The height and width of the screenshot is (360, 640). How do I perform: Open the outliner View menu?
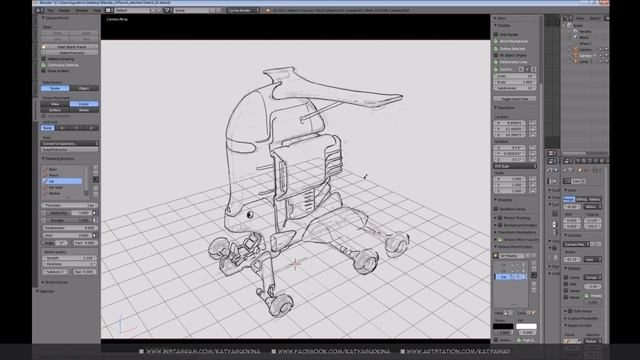tap(579, 18)
